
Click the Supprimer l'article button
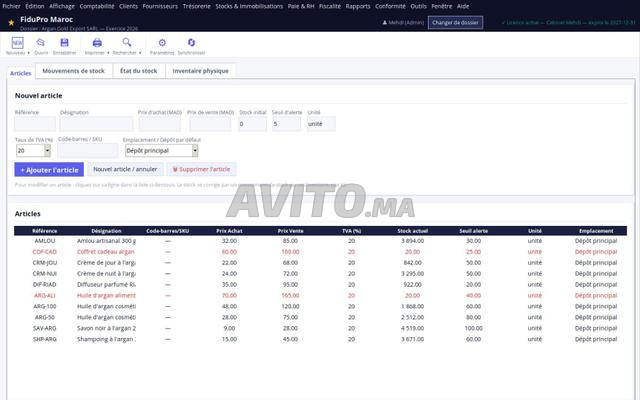click(x=201, y=169)
